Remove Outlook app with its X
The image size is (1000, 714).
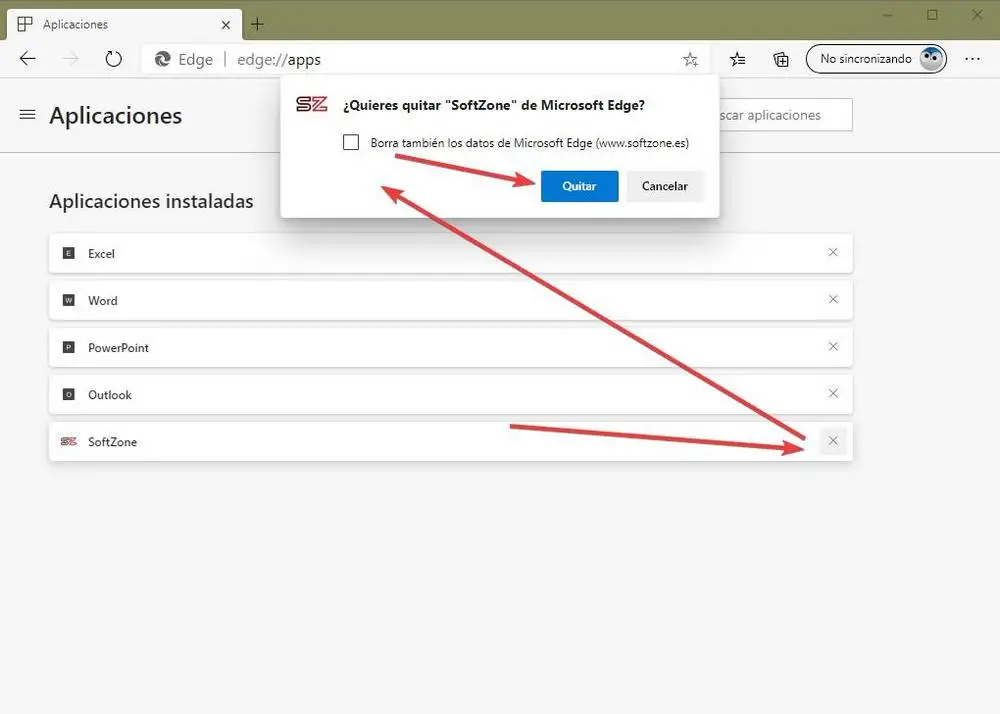click(x=833, y=394)
